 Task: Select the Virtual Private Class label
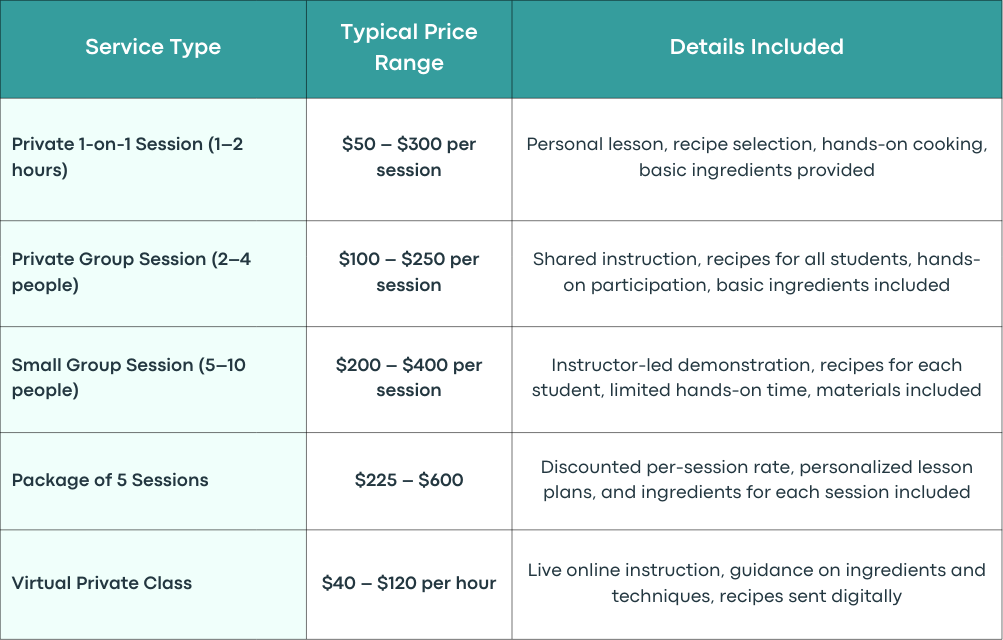pos(102,583)
